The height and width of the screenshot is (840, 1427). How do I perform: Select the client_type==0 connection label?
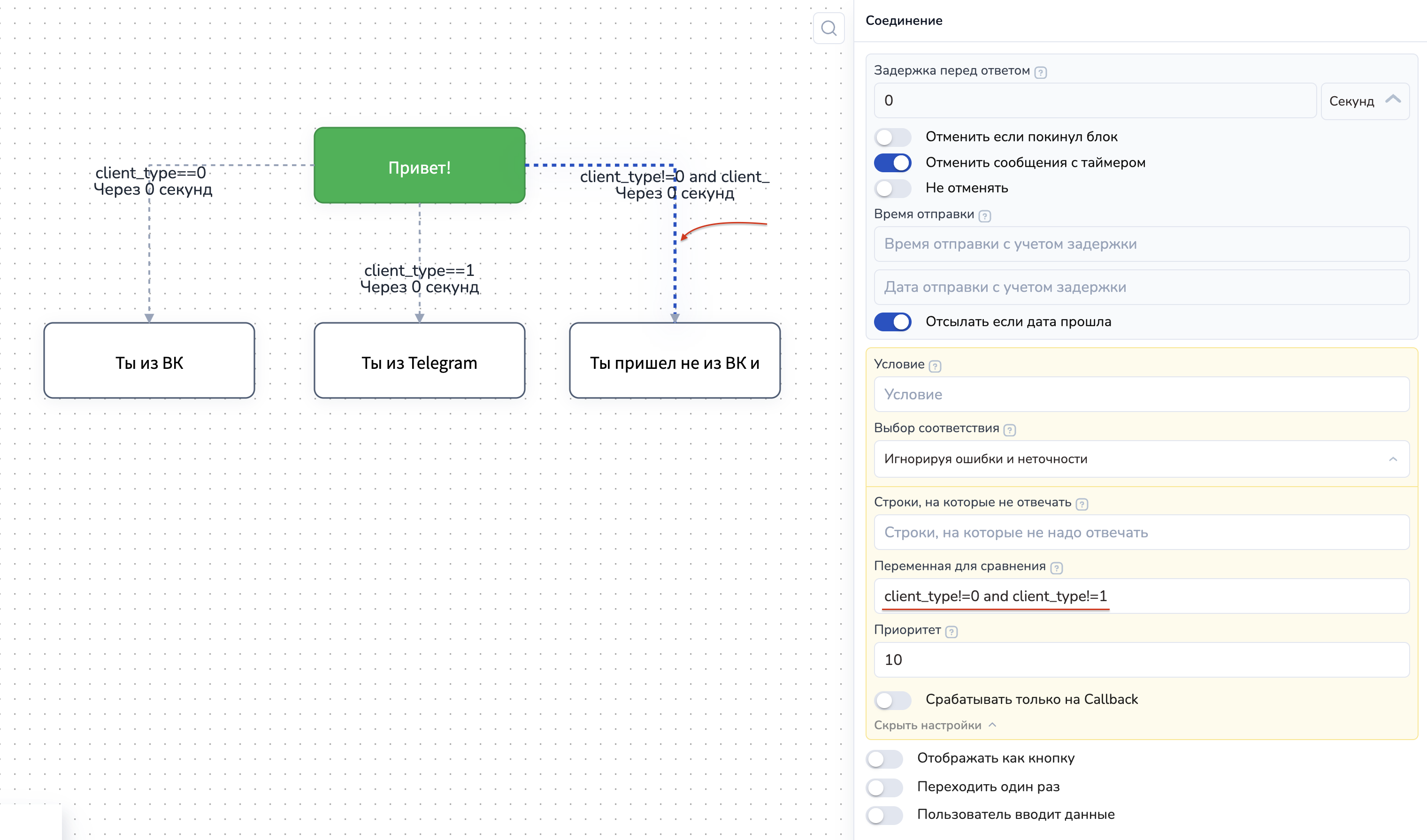[x=151, y=173]
